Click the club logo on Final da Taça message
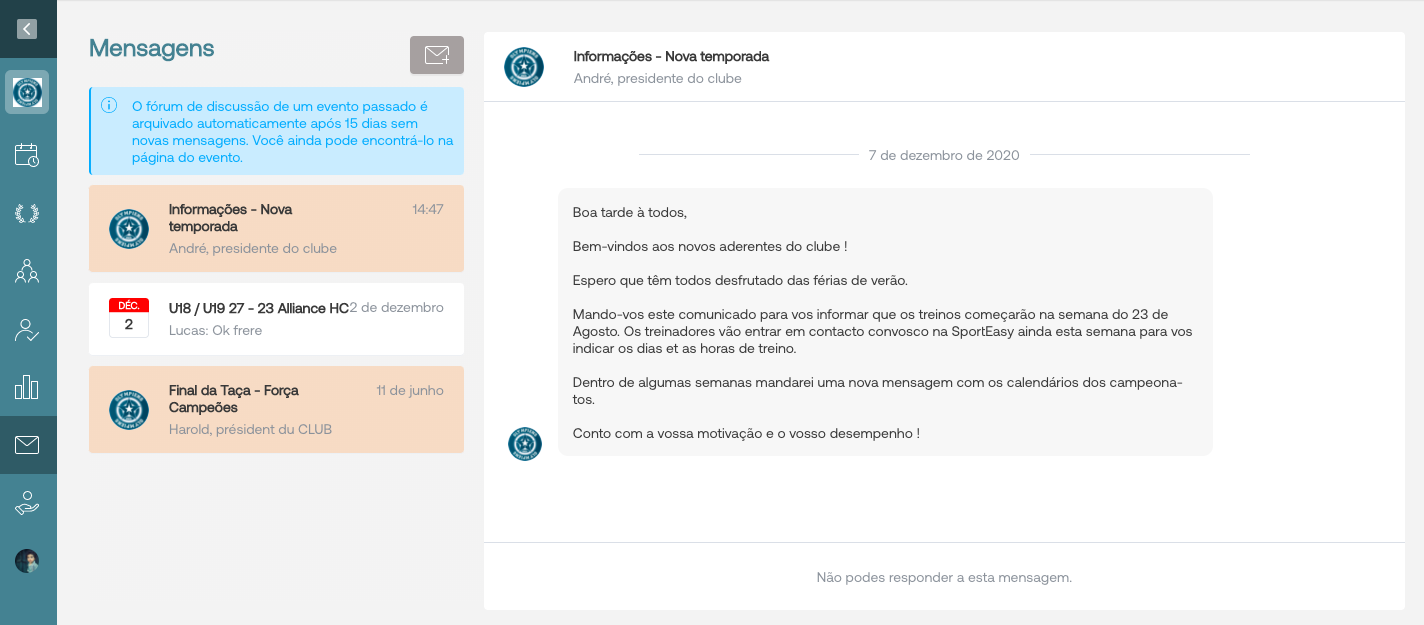 coord(129,410)
